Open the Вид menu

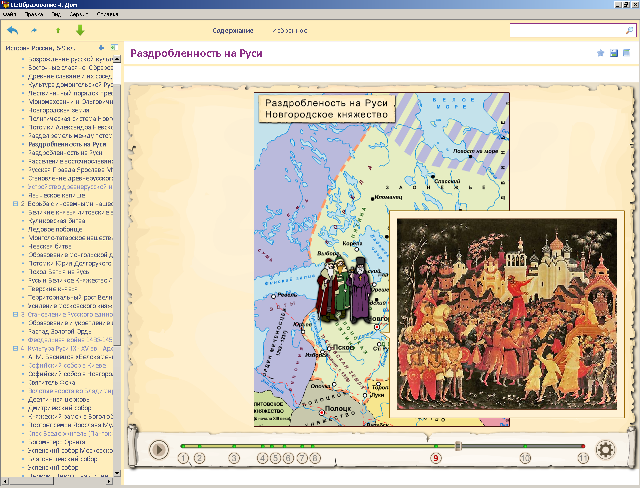[56, 14]
